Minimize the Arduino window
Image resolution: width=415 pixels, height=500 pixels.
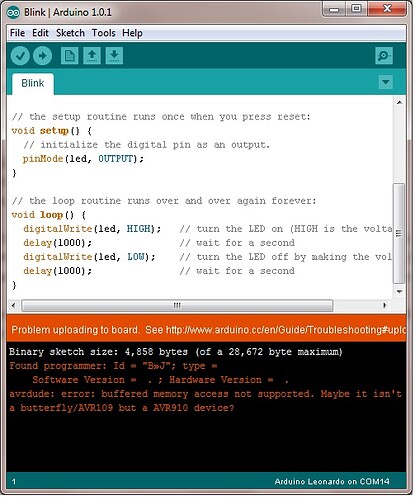[x=334, y=9]
